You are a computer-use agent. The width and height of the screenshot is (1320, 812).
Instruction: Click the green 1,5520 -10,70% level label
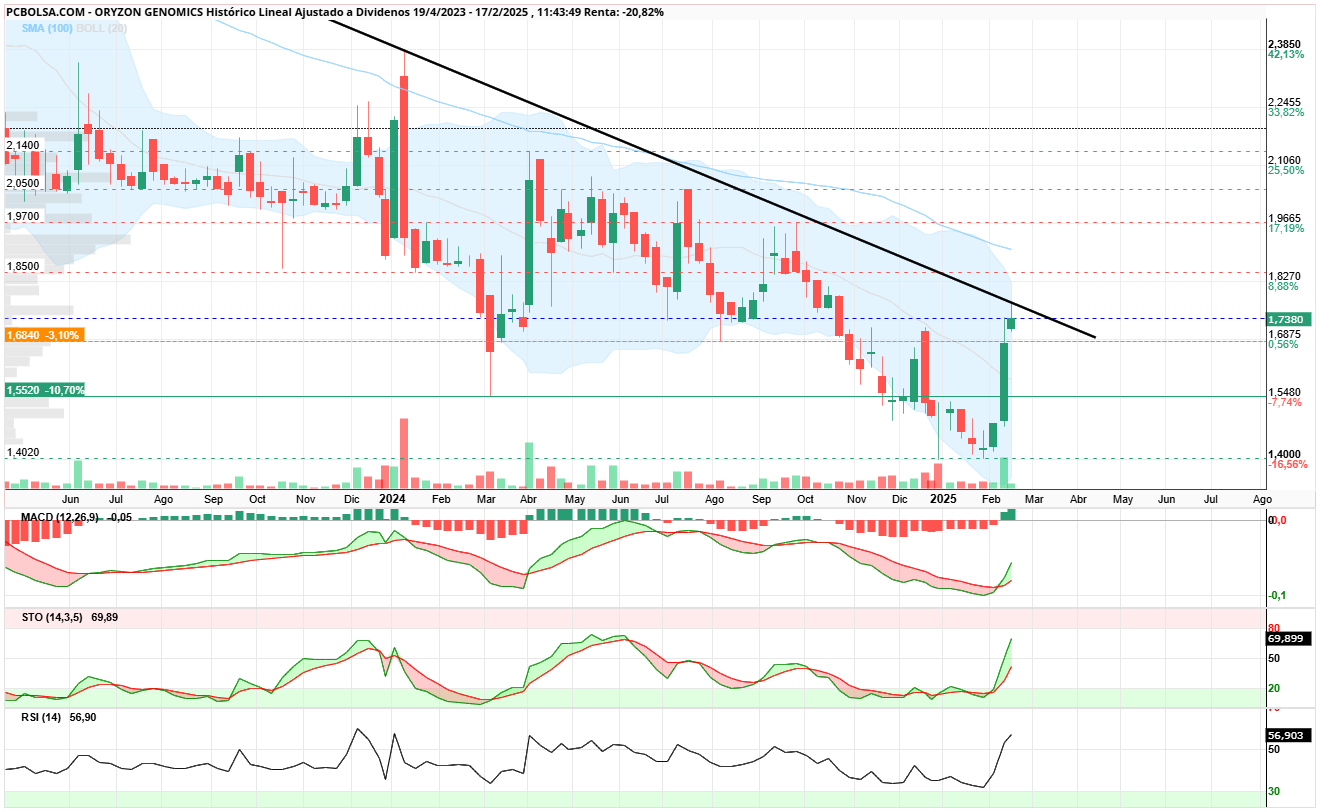tap(45, 390)
